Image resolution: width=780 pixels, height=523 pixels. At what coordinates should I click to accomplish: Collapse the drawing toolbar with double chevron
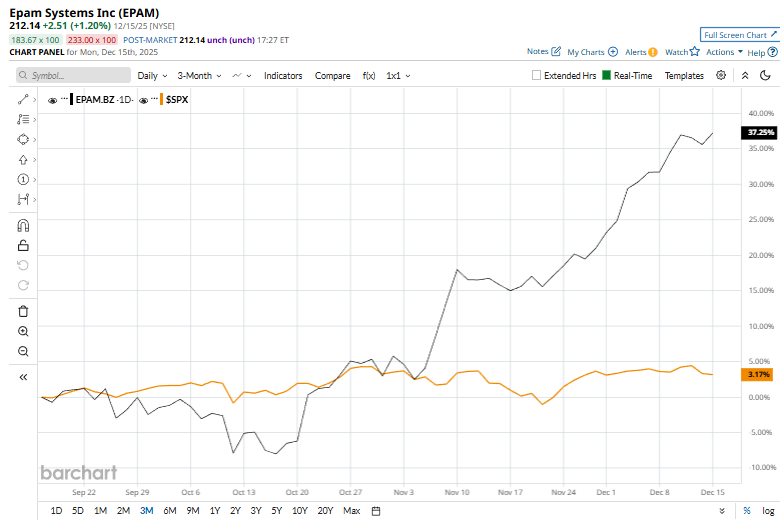23,377
